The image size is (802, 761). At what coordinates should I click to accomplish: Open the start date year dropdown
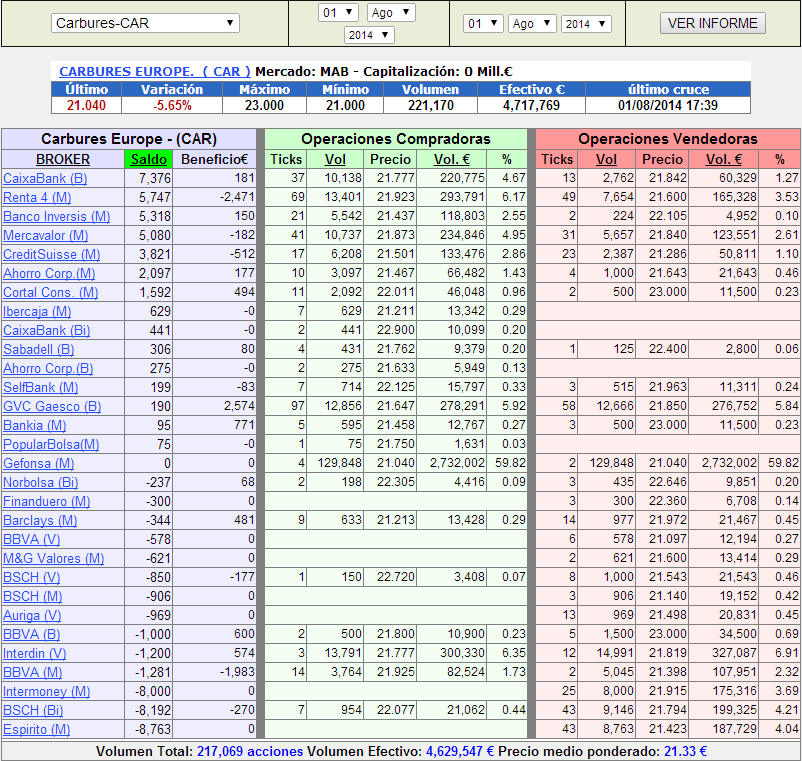coord(369,35)
